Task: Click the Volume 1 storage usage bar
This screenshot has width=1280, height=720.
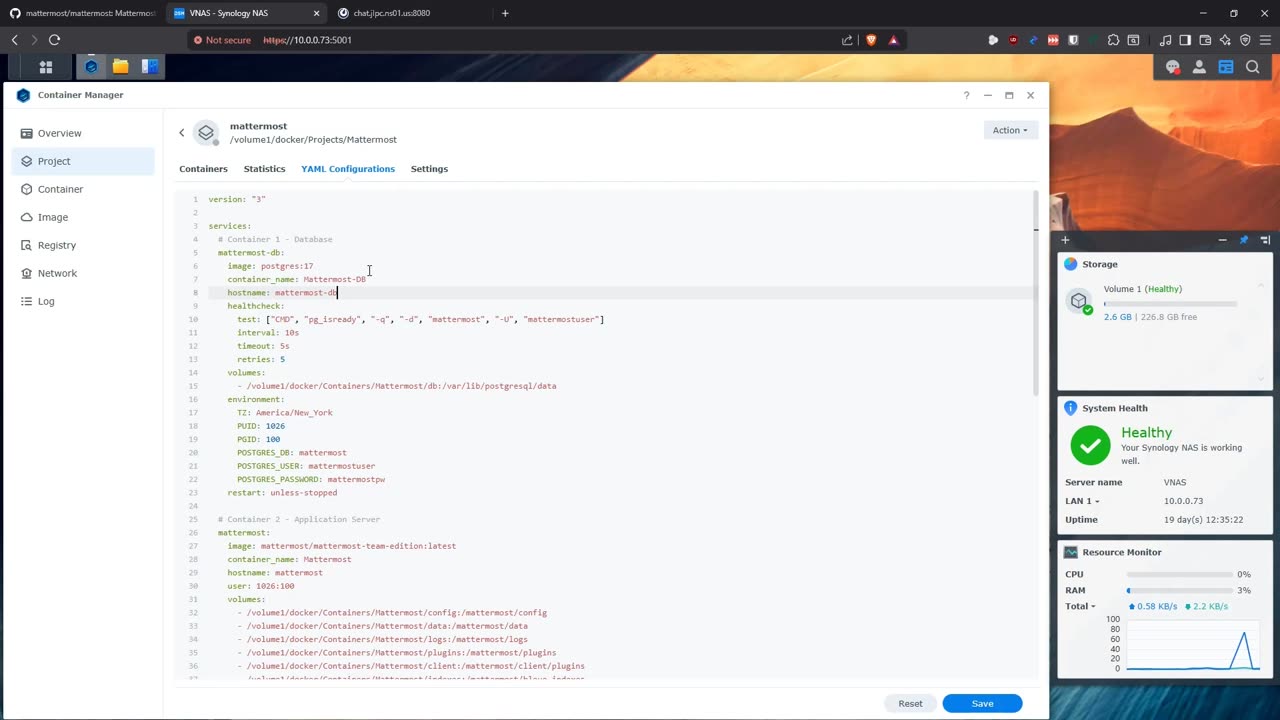Action: 1170,303
